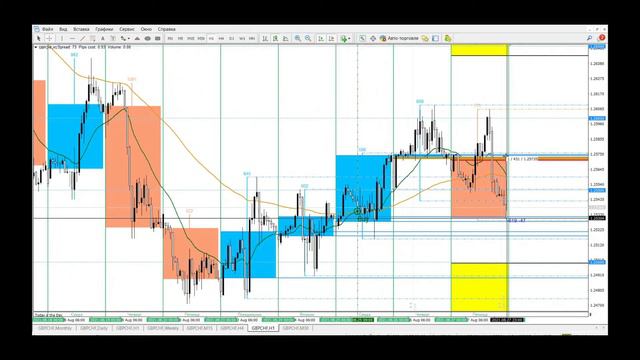The image size is (640, 360).
Task: Activate the crosshair tool
Action: 49,38
